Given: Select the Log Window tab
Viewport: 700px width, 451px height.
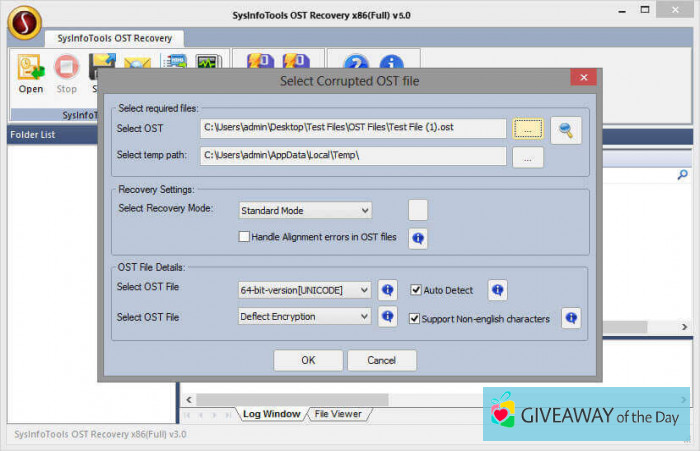Looking at the screenshot, I should pos(271,413).
